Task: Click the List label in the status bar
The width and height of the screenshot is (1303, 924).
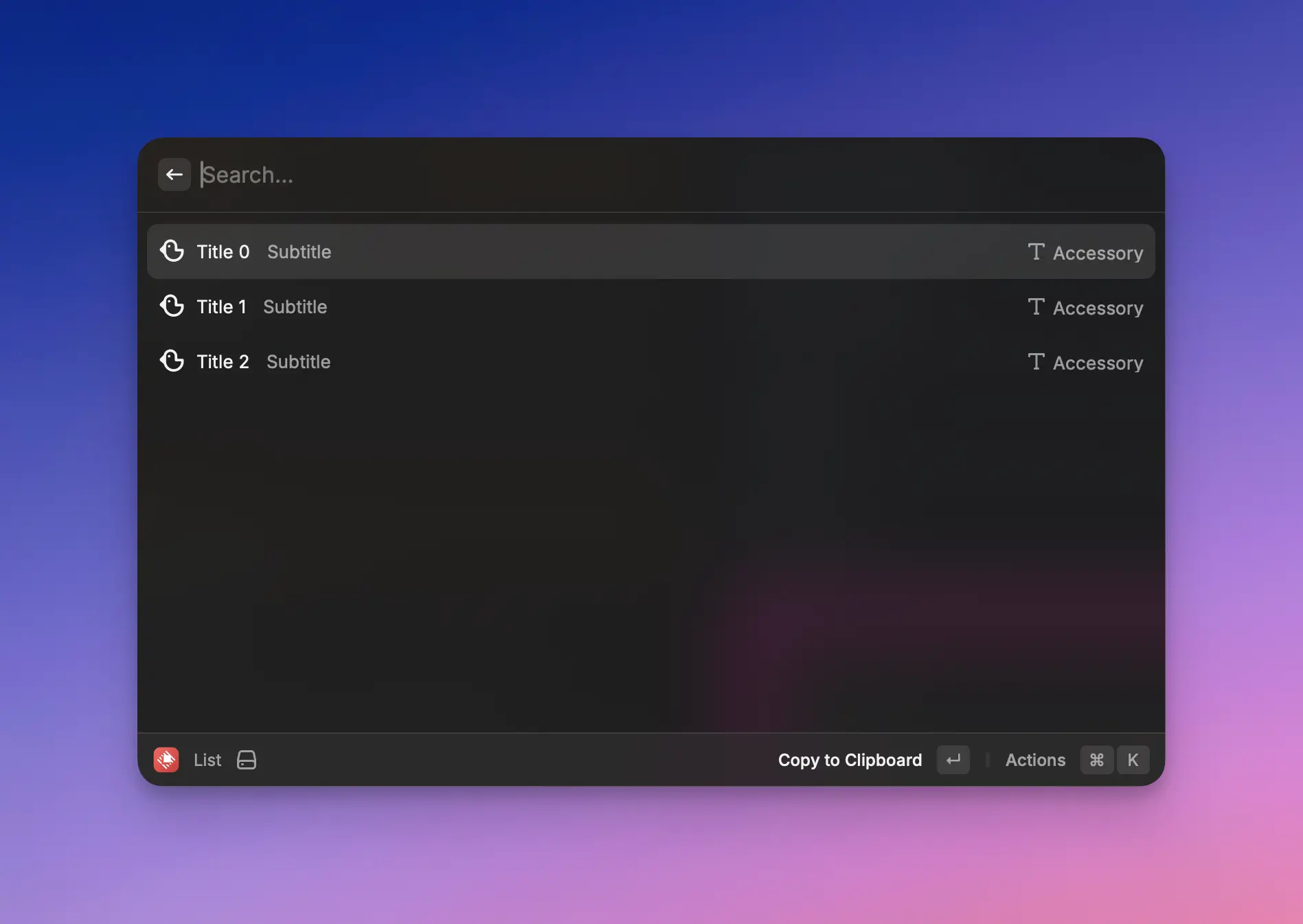Action: coord(207,760)
